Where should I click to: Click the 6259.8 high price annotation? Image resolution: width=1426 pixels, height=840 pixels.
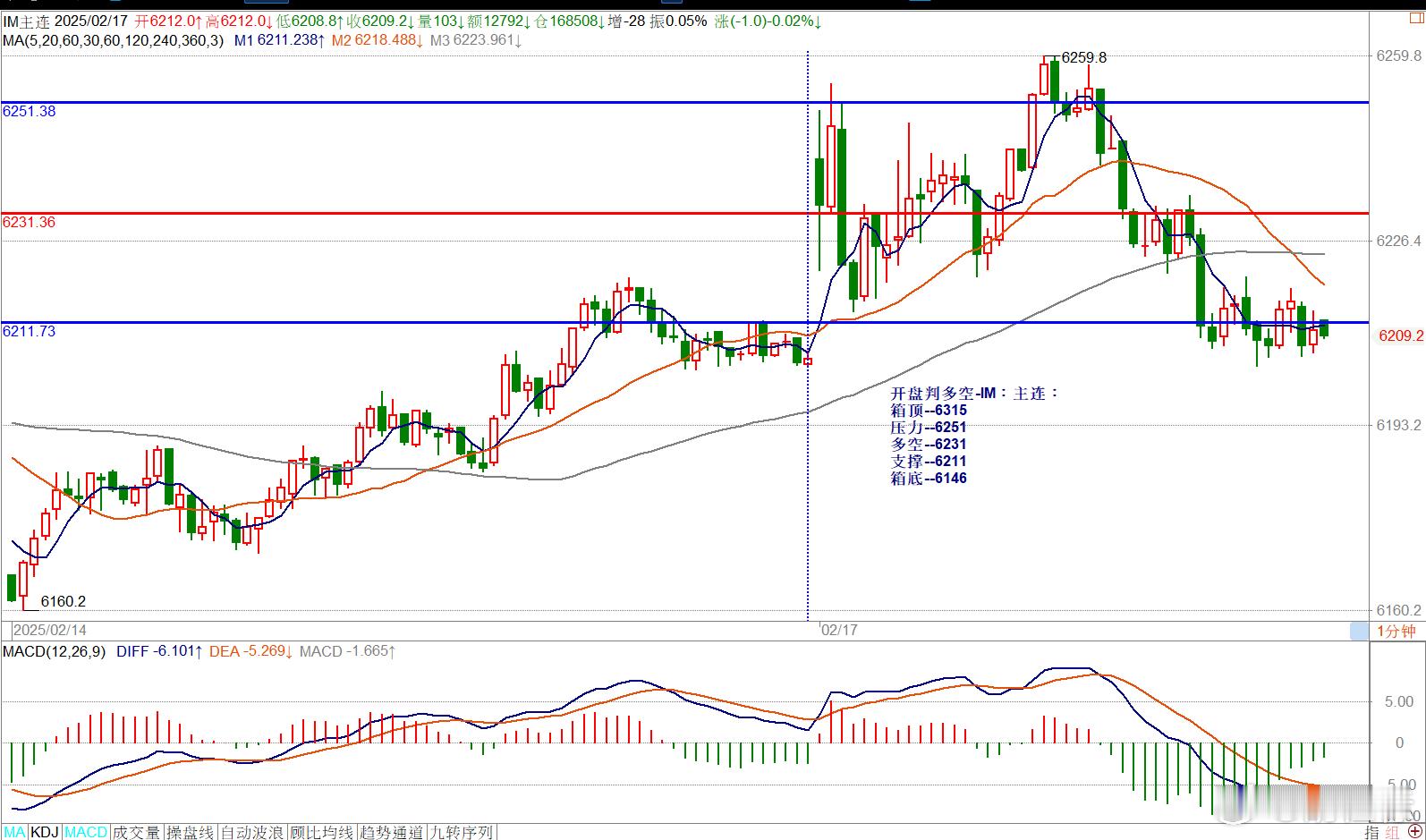click(x=1083, y=57)
